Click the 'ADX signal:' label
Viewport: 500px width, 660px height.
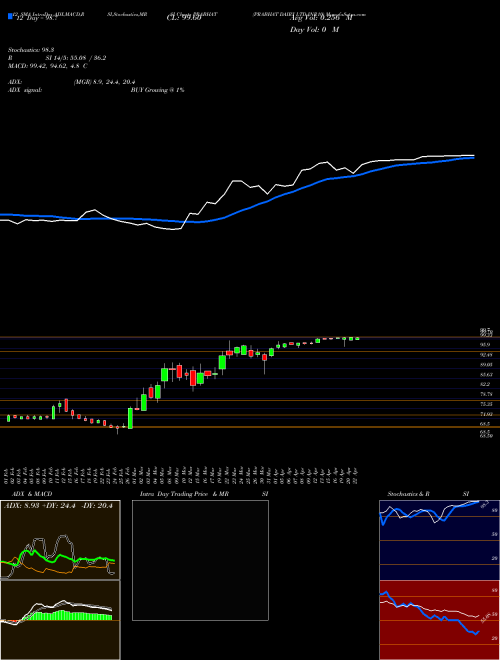(x=25, y=90)
